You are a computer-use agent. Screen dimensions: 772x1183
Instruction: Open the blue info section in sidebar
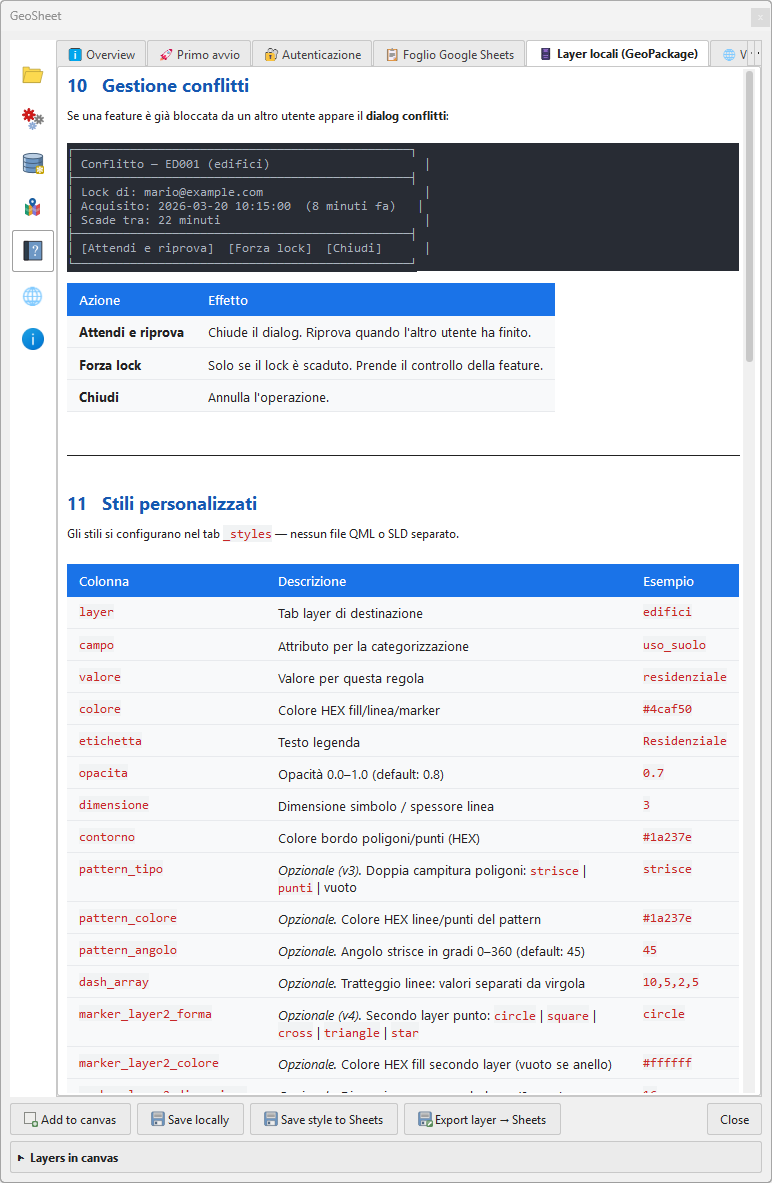coord(32,340)
